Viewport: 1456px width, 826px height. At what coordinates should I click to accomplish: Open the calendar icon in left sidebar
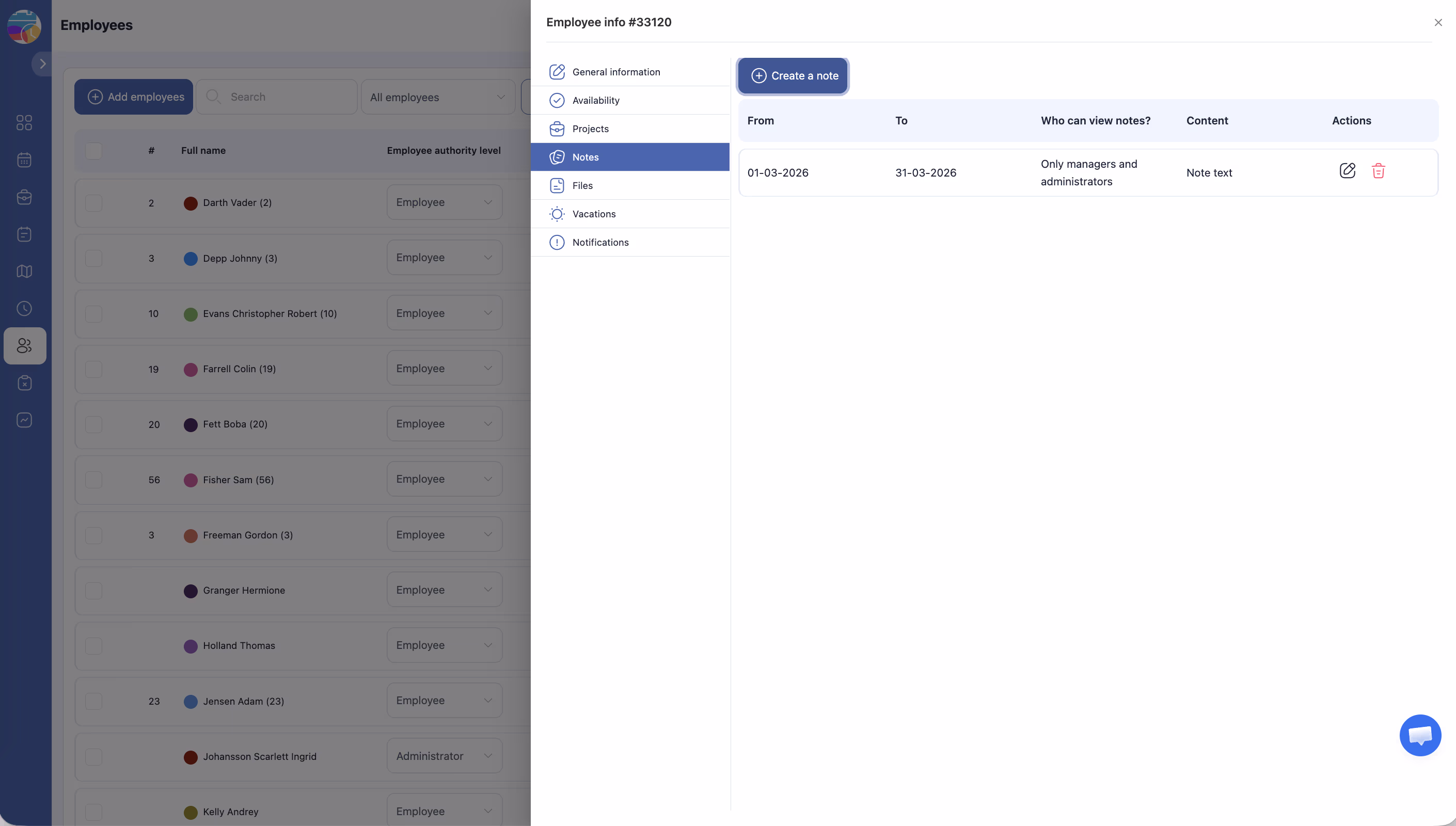[x=24, y=160]
